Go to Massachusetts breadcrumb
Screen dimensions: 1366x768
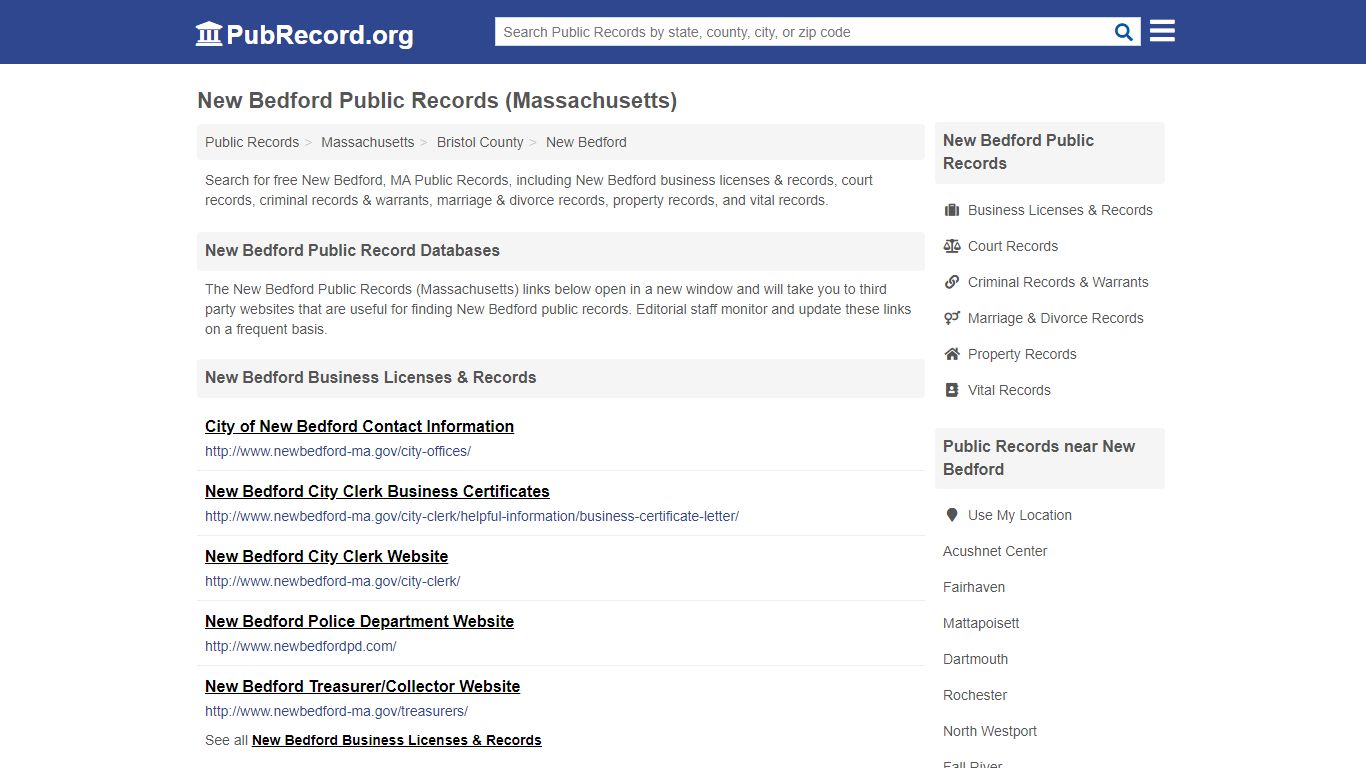[x=367, y=142]
